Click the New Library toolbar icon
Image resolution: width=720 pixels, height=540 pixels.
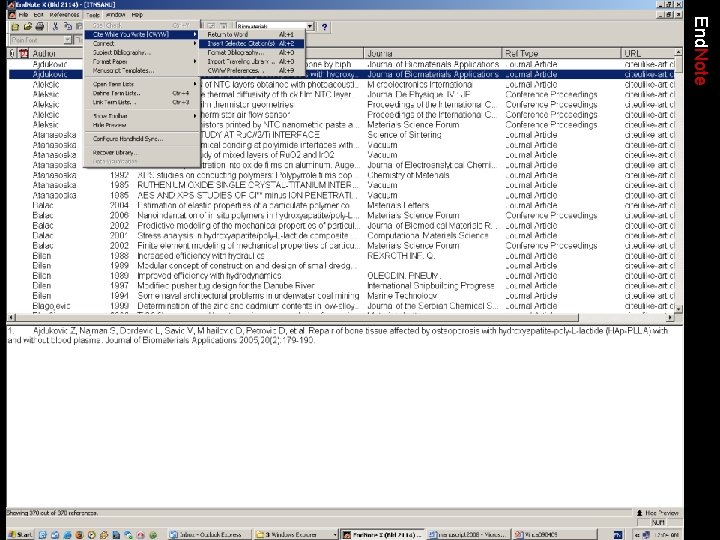point(15,27)
